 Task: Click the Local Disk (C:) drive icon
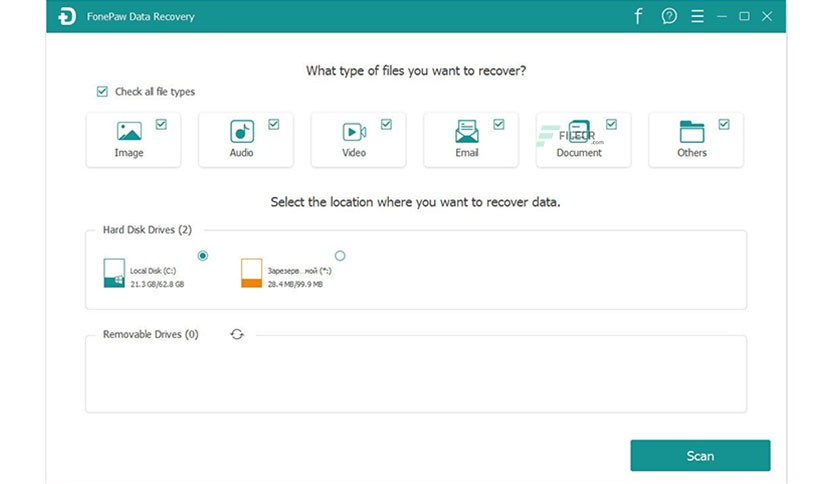point(114,273)
